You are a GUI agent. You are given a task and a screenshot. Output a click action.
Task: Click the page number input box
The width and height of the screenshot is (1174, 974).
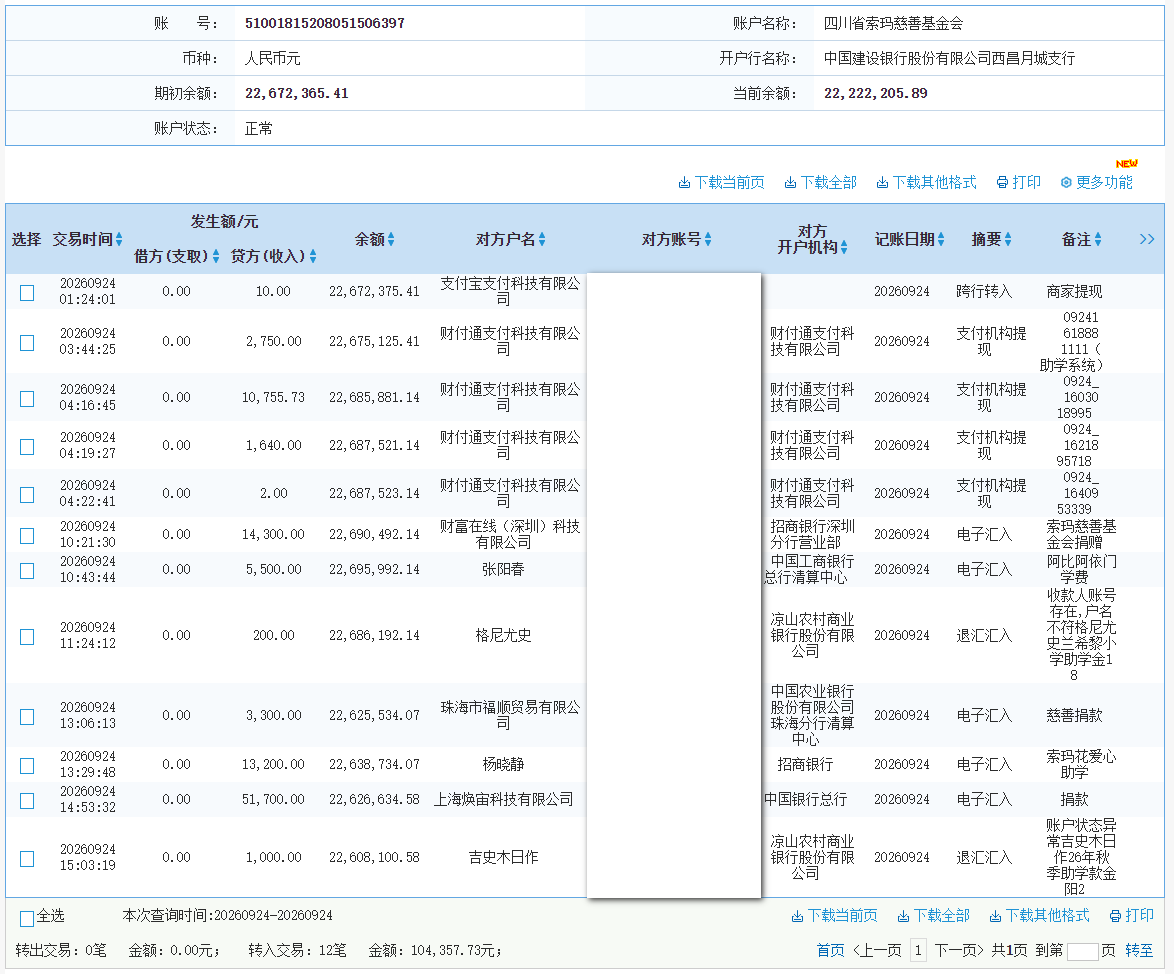[1083, 952]
